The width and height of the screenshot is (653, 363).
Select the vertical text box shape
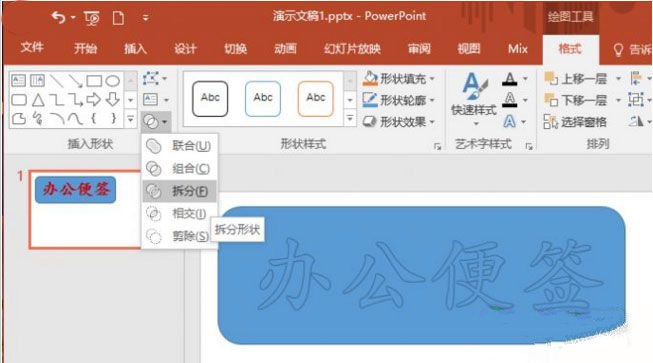(37, 80)
